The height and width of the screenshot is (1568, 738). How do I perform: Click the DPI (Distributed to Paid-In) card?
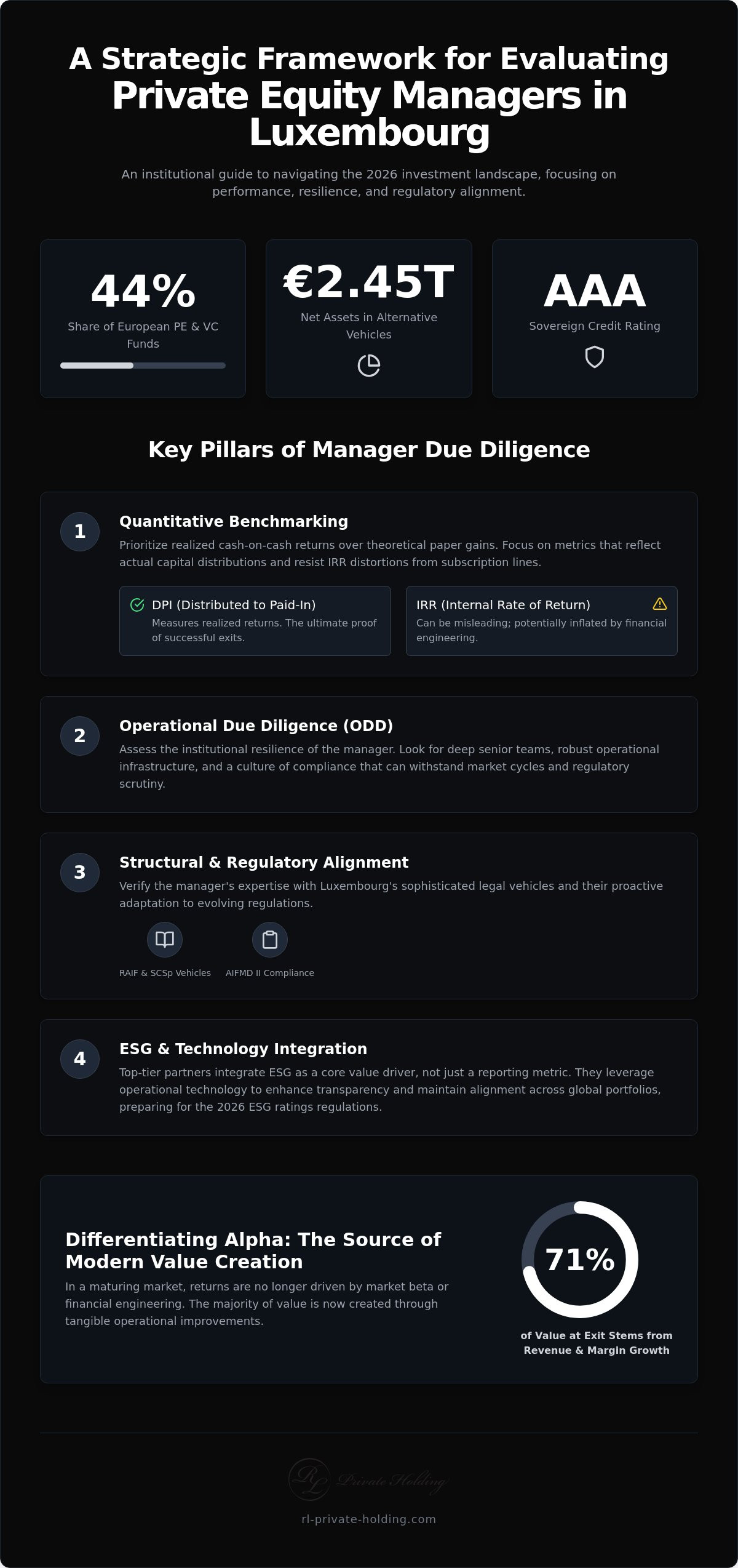click(x=255, y=621)
